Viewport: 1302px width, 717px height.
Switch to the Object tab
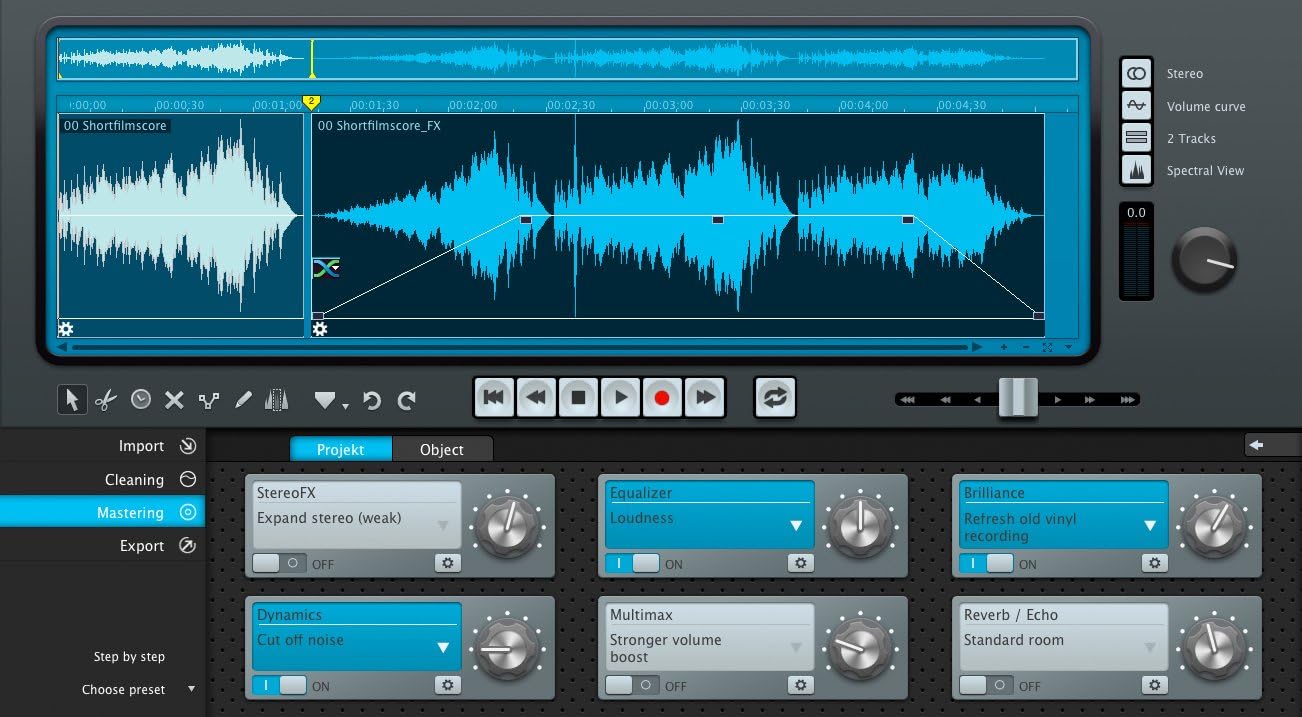click(441, 449)
